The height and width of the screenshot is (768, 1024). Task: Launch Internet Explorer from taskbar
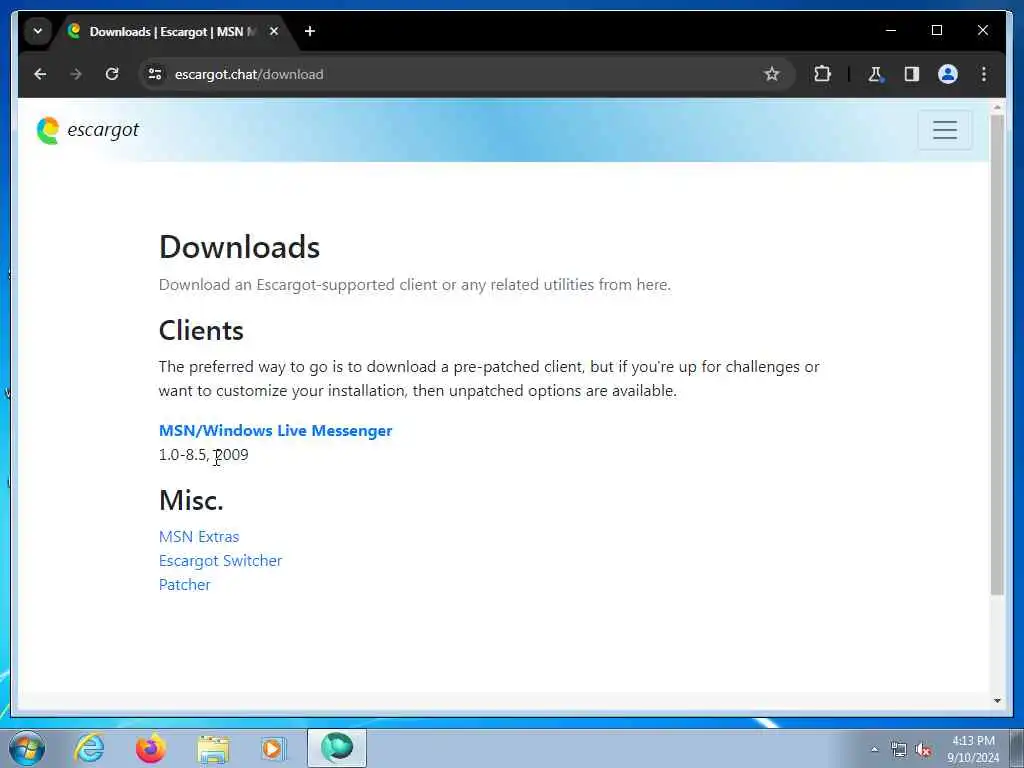(x=89, y=748)
